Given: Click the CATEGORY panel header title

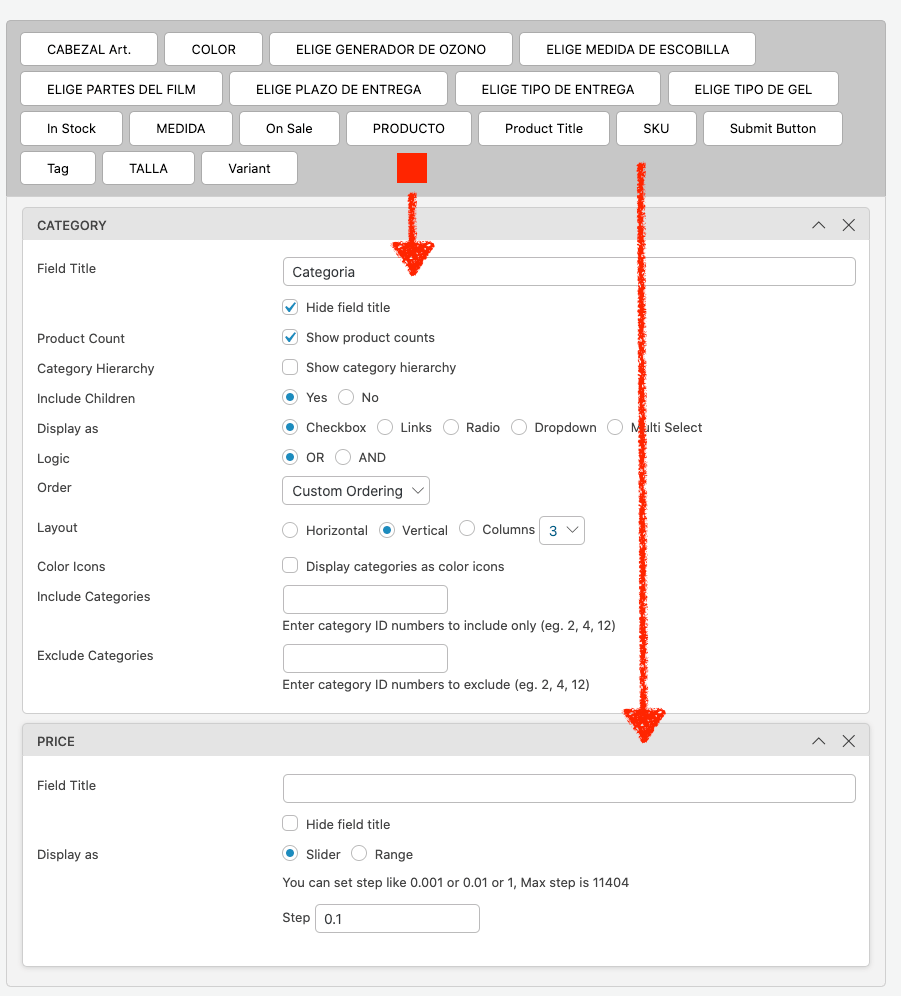Looking at the screenshot, I should coord(72,225).
